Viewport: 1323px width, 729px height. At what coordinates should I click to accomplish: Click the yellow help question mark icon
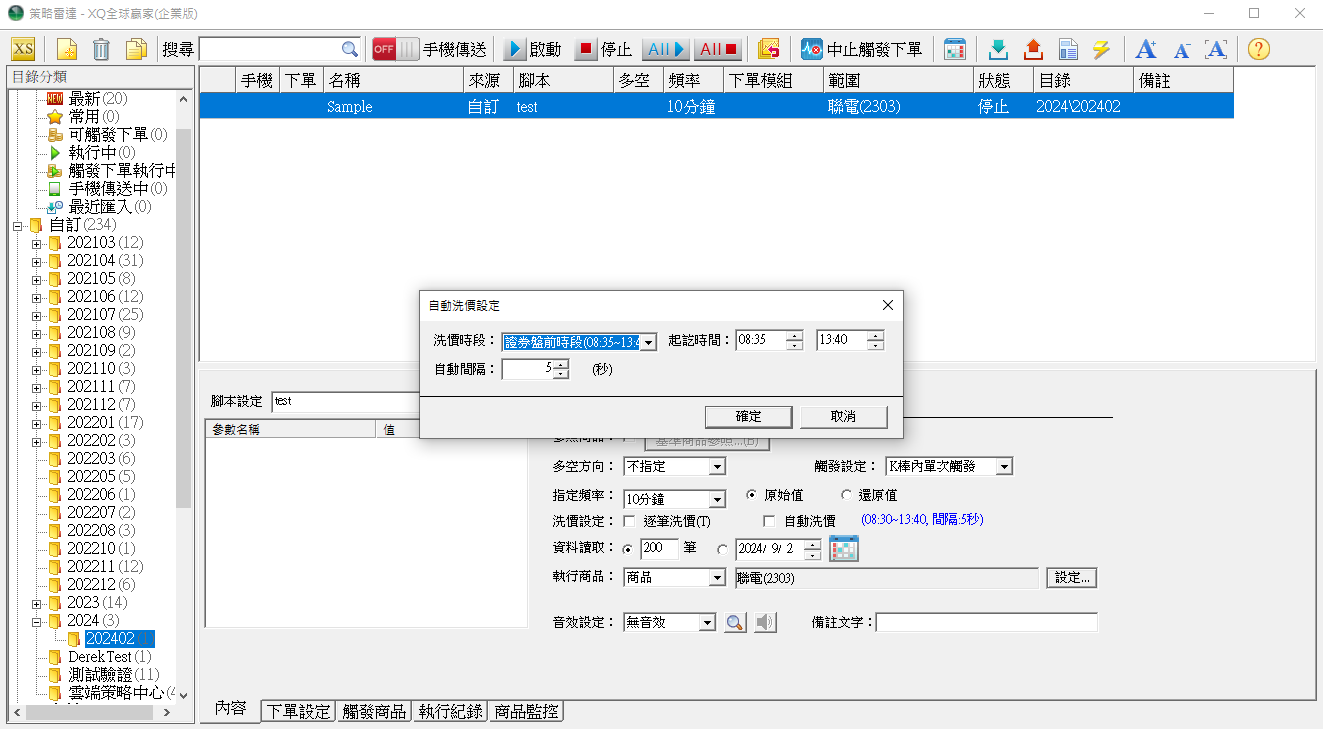click(1259, 49)
